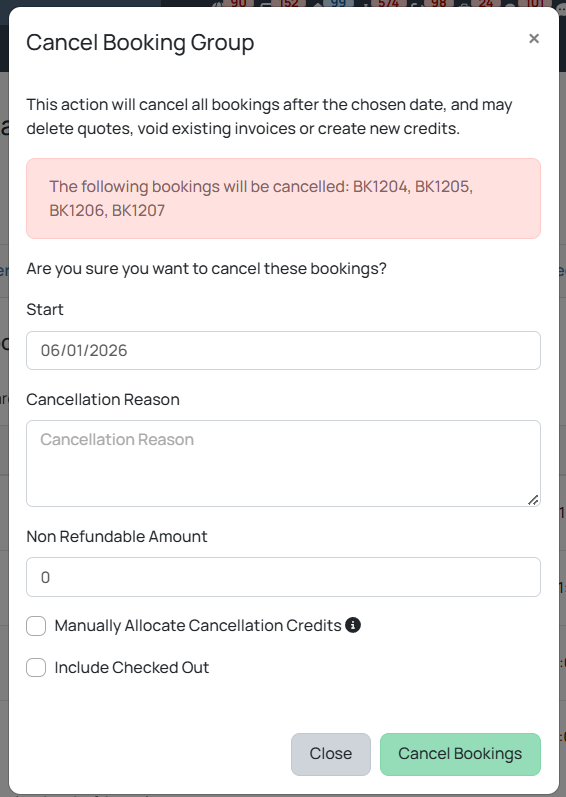Dismiss the dialog with the X icon
The image size is (566, 797).
[533, 39]
